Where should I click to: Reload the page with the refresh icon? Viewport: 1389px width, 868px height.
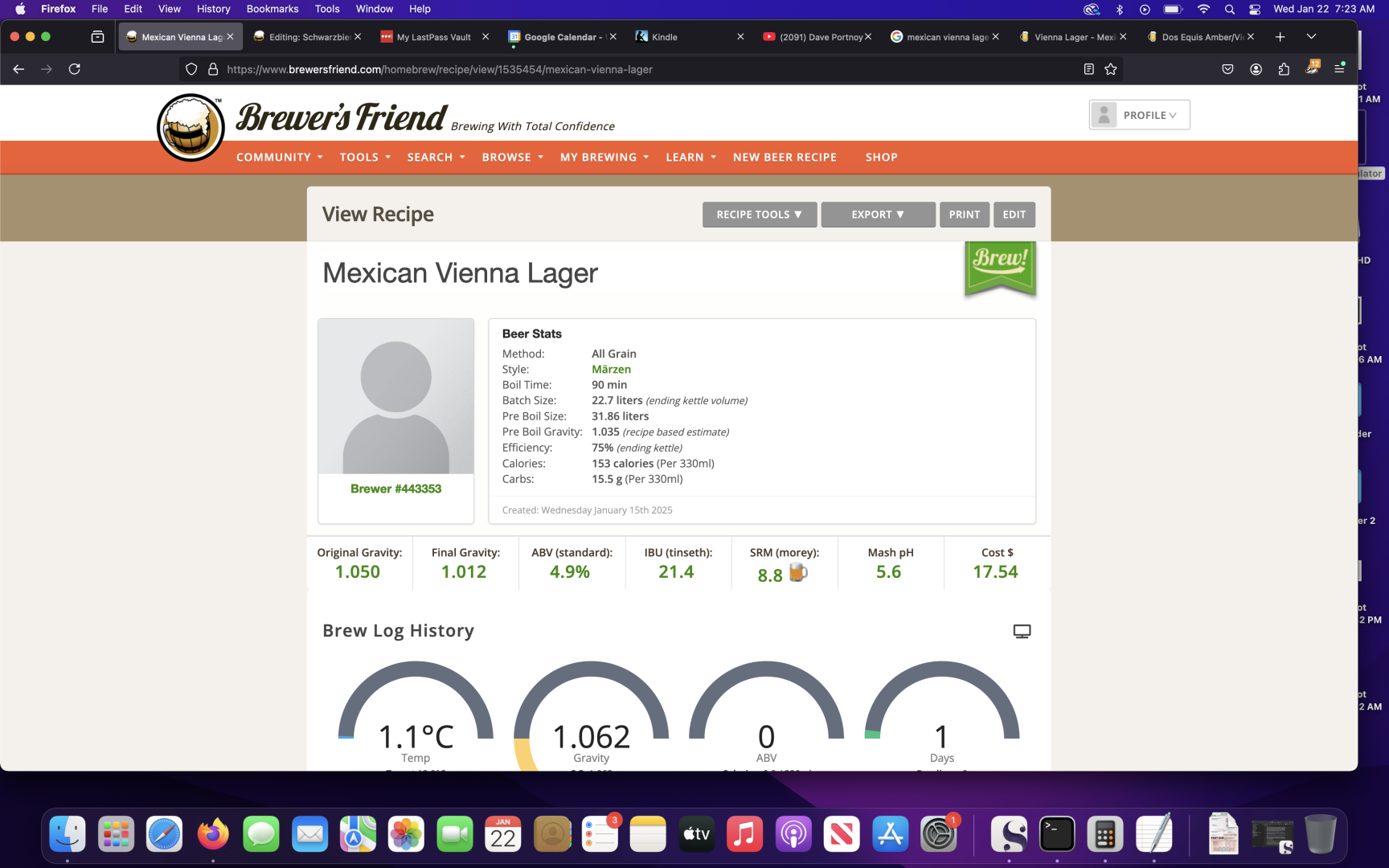pos(75,69)
